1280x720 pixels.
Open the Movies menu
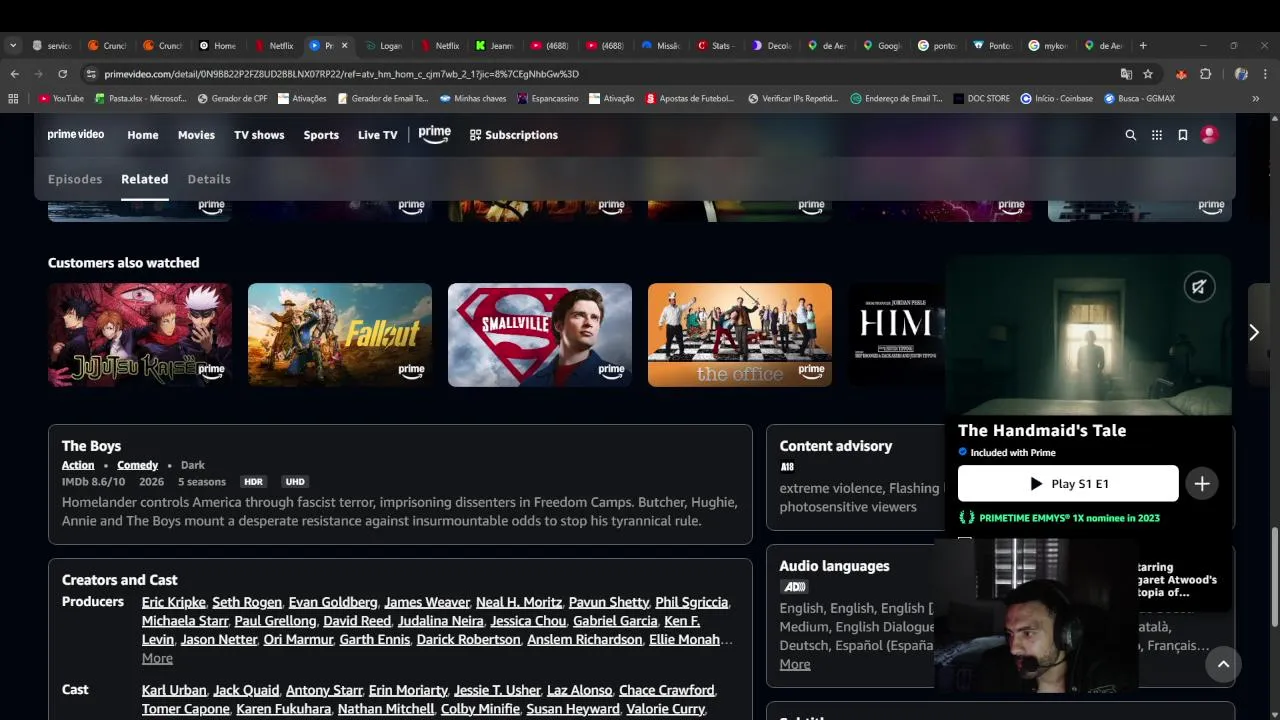click(196, 135)
